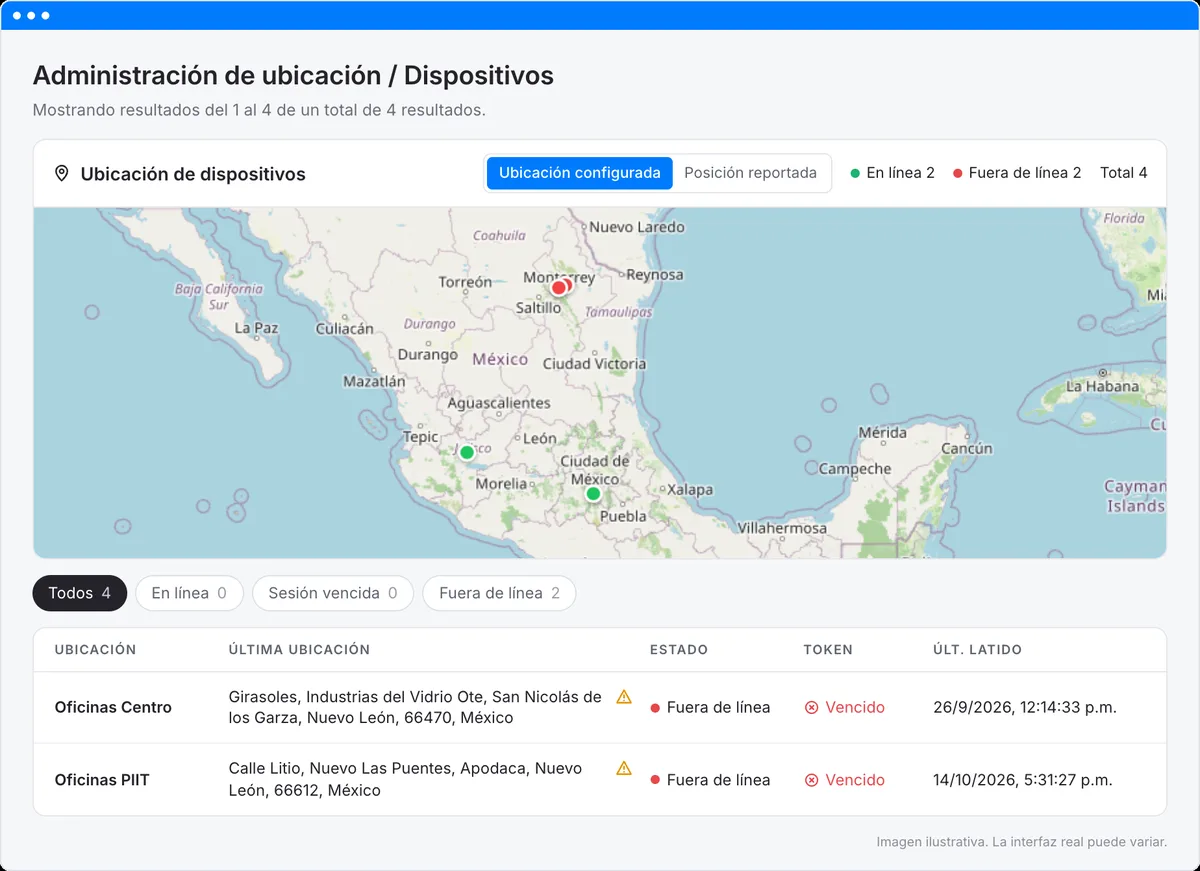Click the expired token icon for Oficinas Centro
Viewport: 1200px width, 871px height.
point(812,708)
